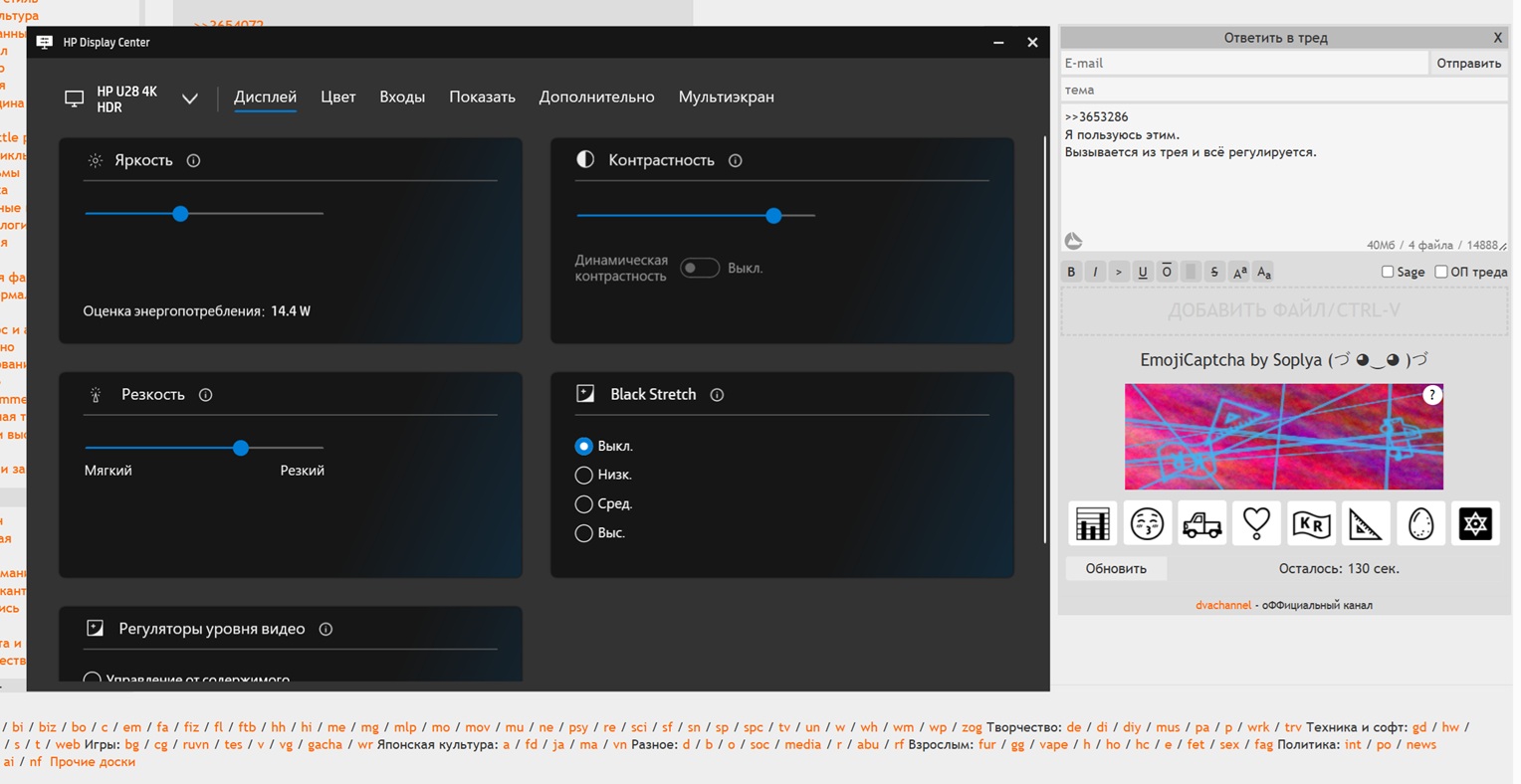Pick the KR flag emoji in the captcha
1521x784 pixels.
[x=1311, y=523]
